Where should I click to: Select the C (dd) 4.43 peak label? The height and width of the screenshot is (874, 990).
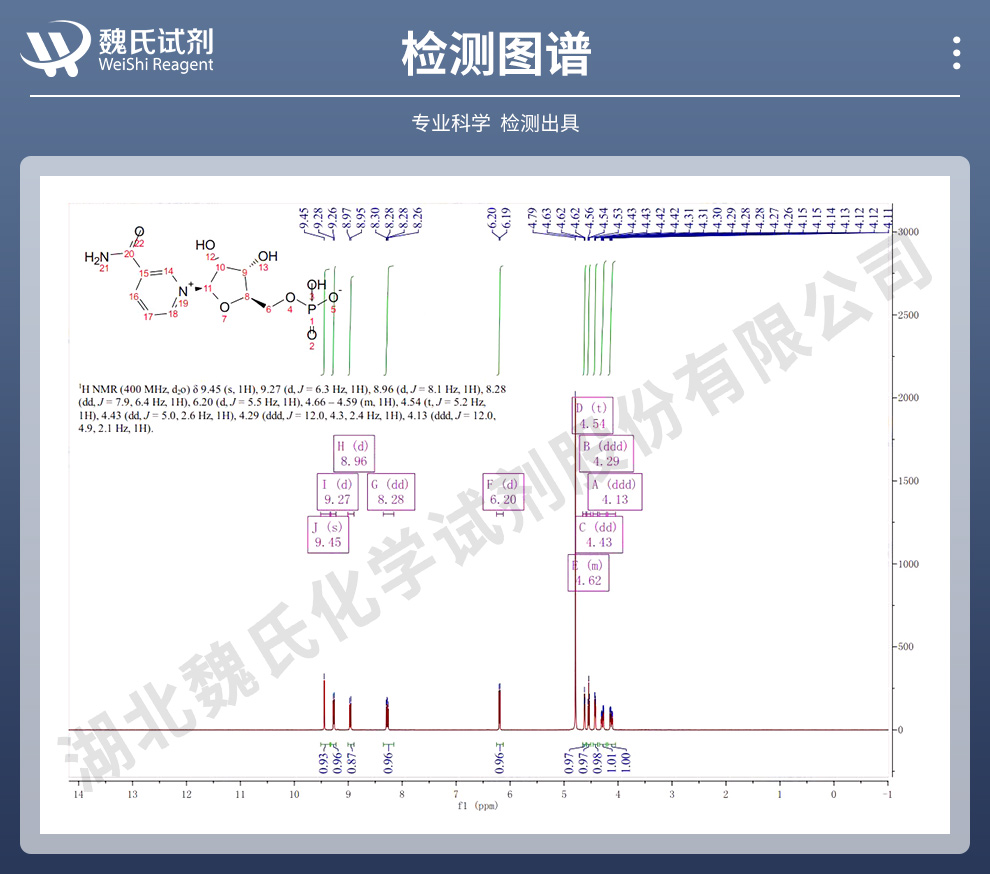tap(598, 534)
